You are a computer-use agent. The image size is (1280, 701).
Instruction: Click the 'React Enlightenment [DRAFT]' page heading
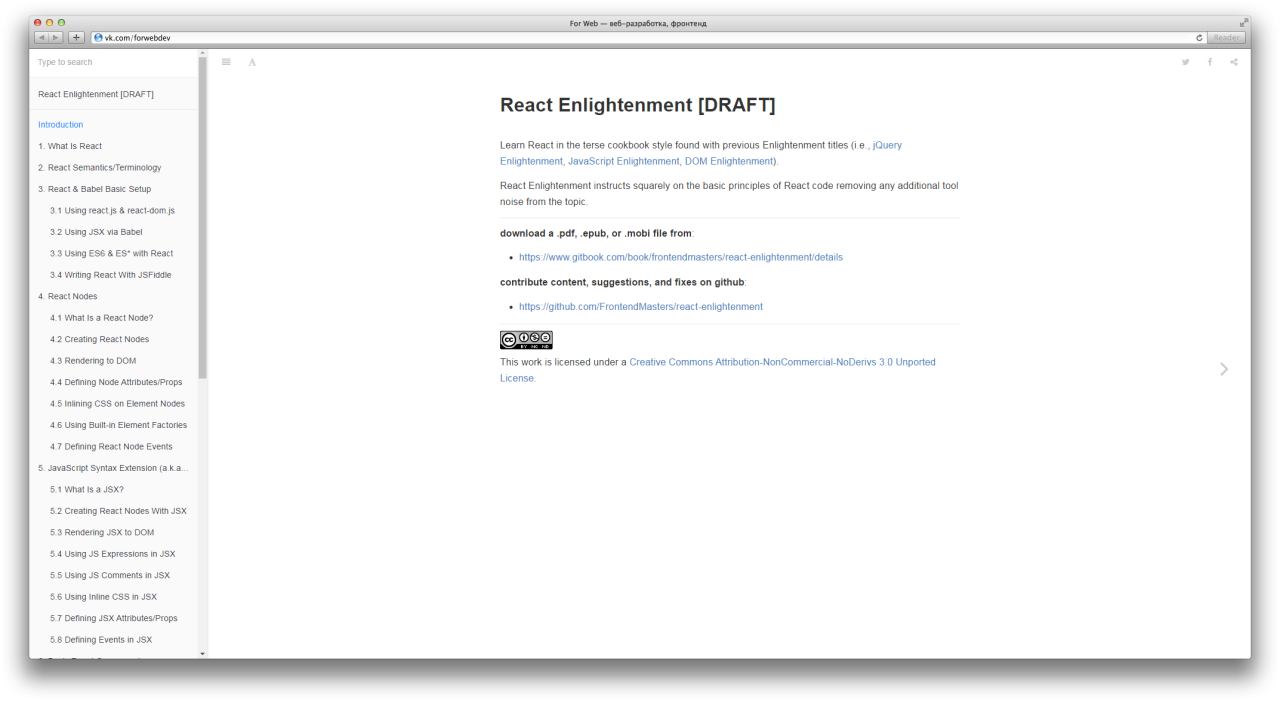637,105
